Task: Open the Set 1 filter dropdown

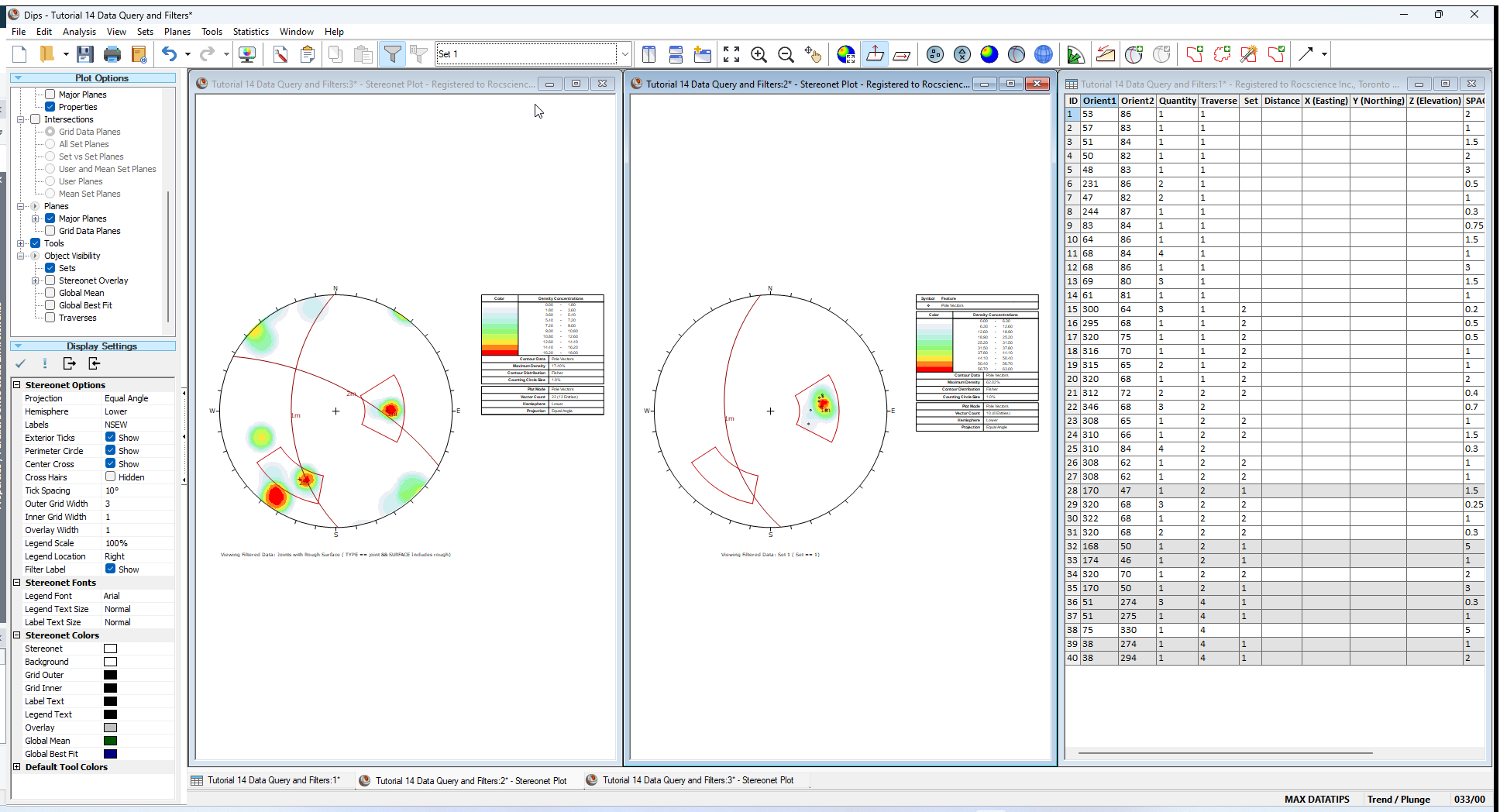Action: 624,54
